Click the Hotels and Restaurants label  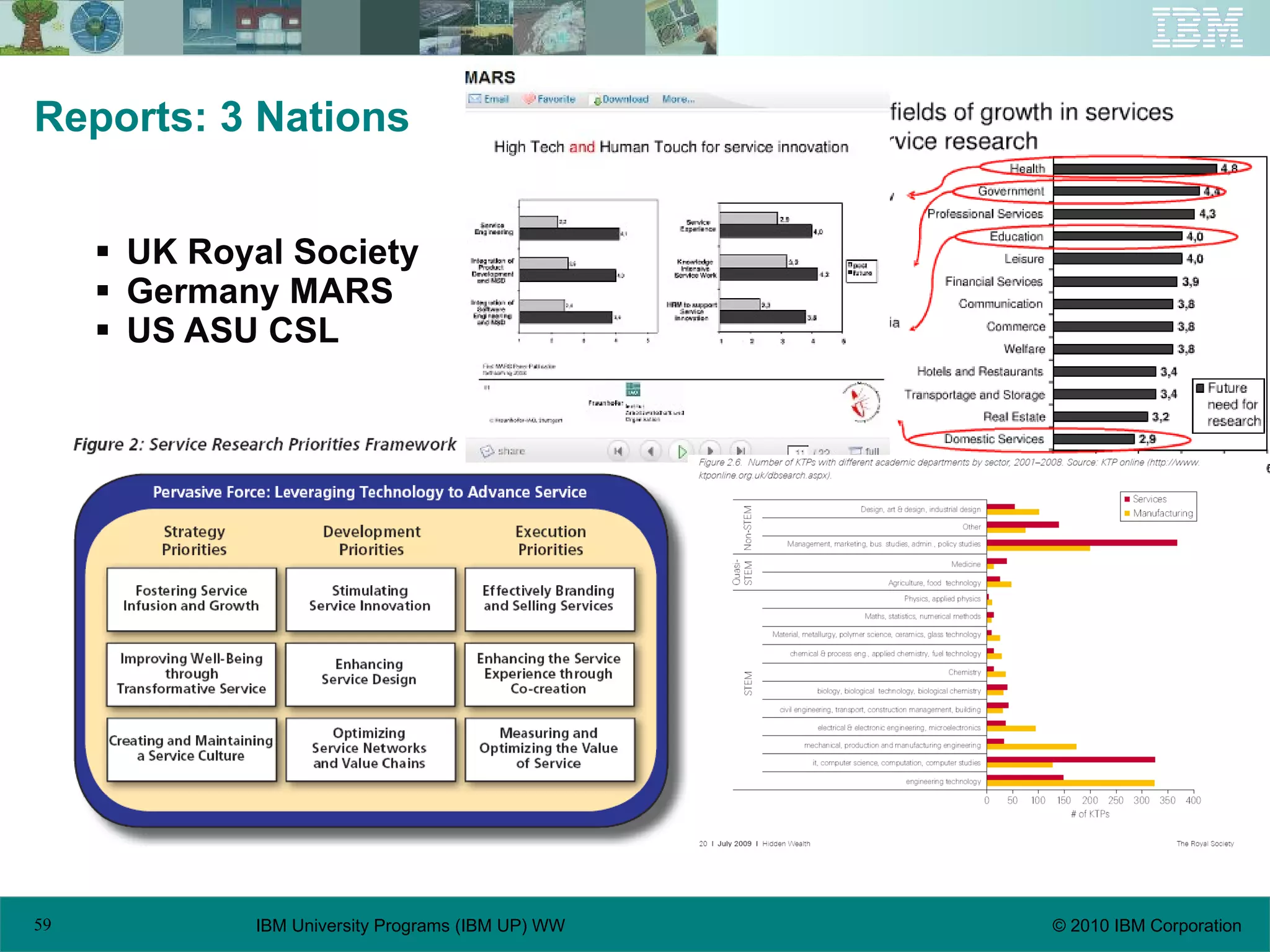pyautogui.click(x=980, y=371)
